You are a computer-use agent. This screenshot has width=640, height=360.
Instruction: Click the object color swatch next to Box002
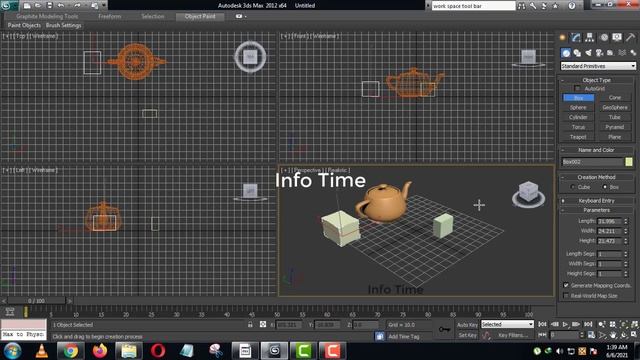point(629,162)
